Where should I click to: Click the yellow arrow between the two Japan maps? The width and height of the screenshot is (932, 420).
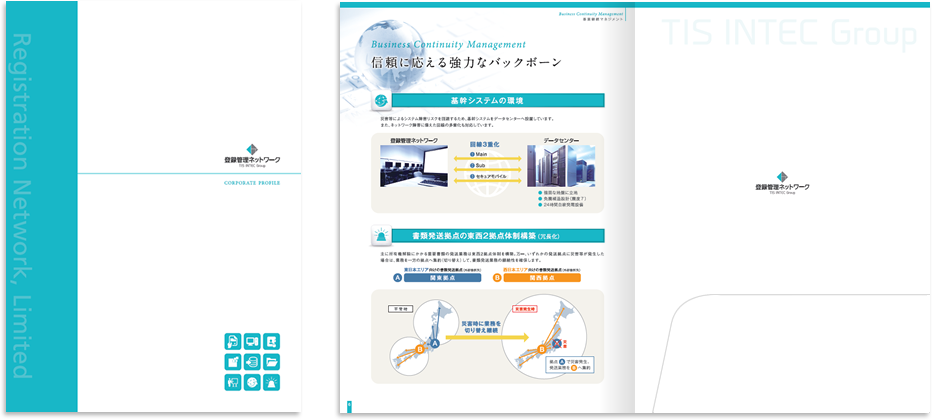click(487, 337)
